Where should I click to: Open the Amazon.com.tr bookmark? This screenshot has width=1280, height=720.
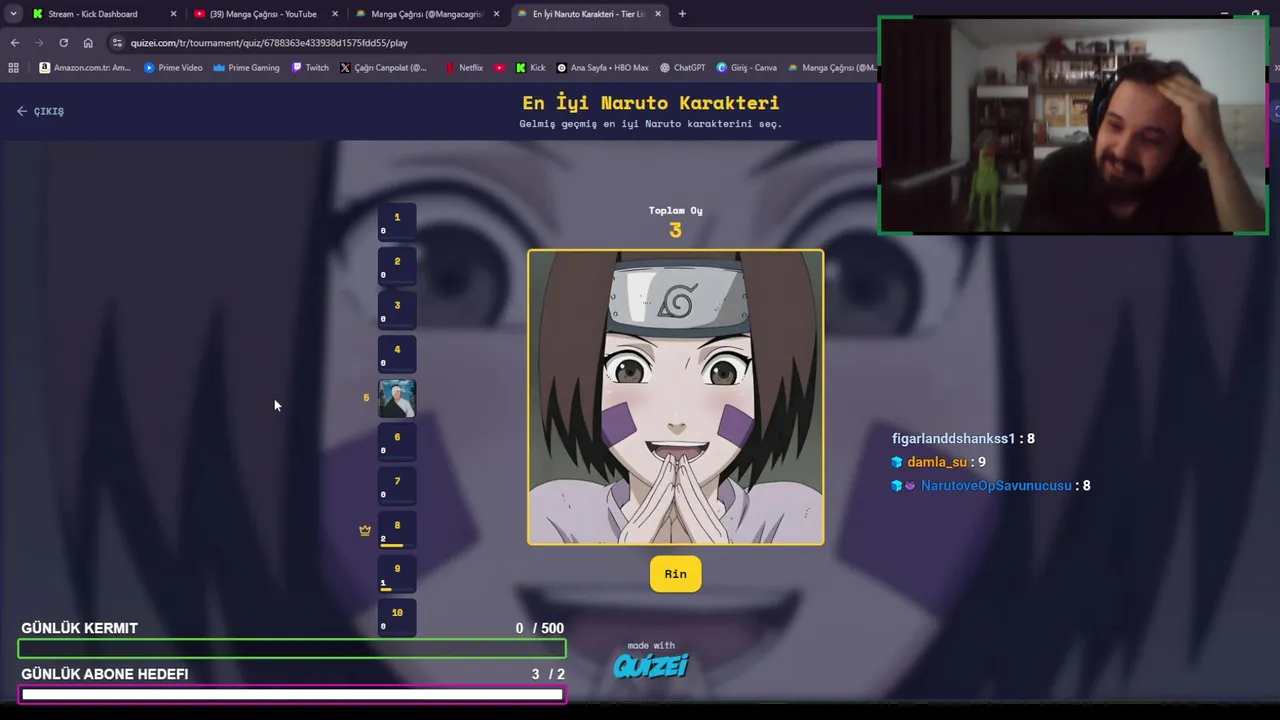click(85, 68)
